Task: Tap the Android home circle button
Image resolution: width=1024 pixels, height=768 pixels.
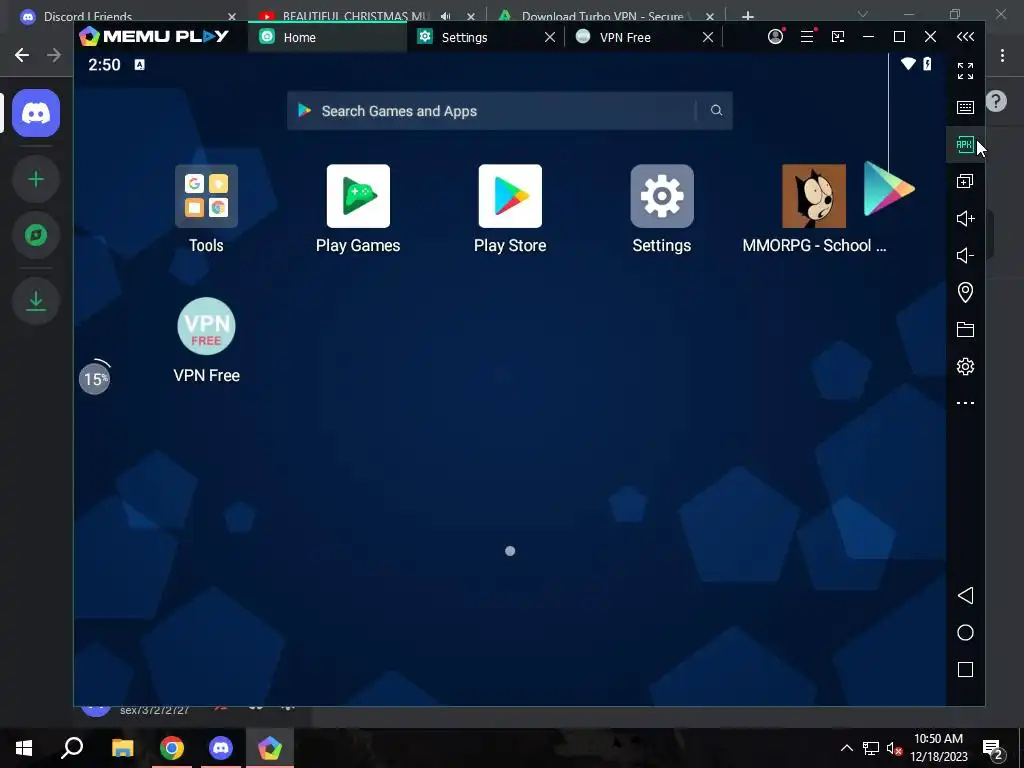Action: (x=965, y=633)
